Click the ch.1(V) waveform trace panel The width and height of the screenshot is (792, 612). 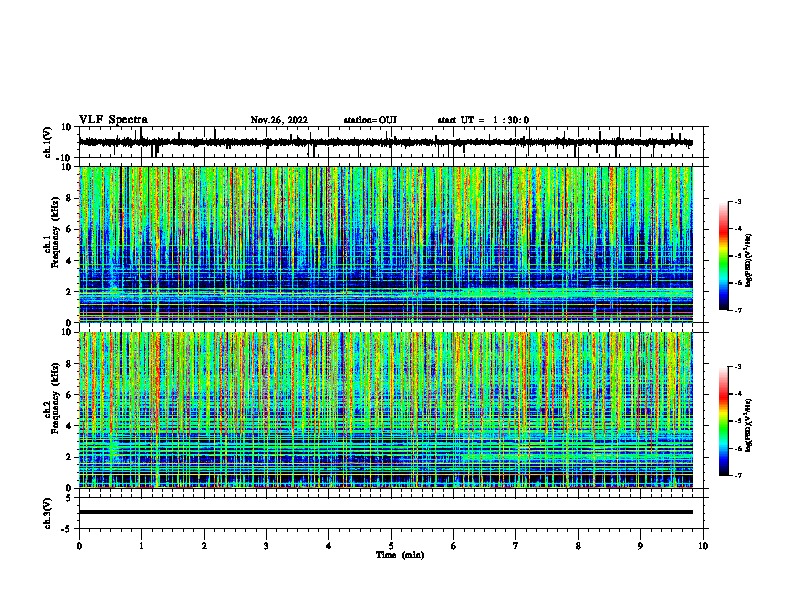(x=391, y=142)
